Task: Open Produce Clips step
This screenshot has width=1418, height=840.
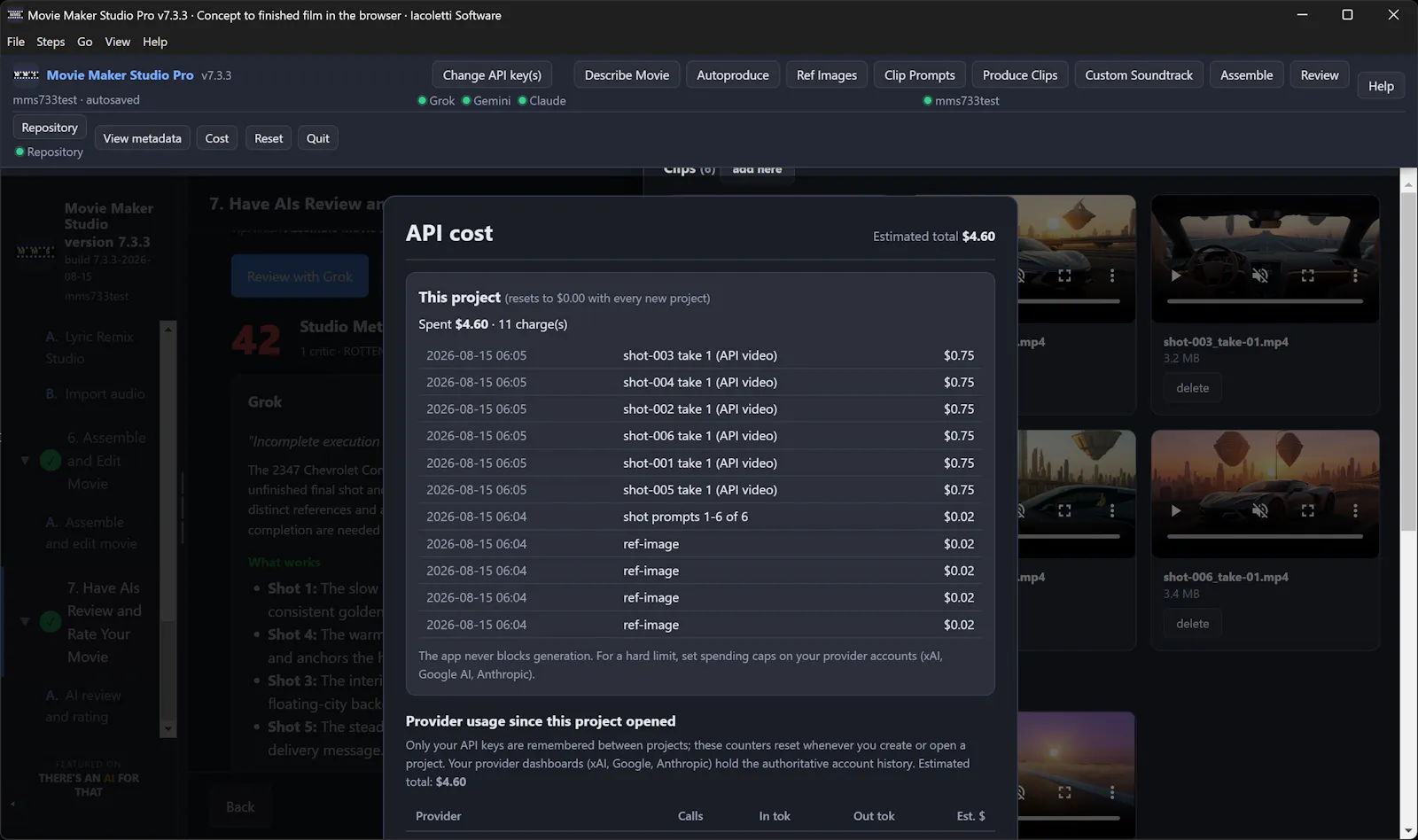Action: (x=1020, y=75)
